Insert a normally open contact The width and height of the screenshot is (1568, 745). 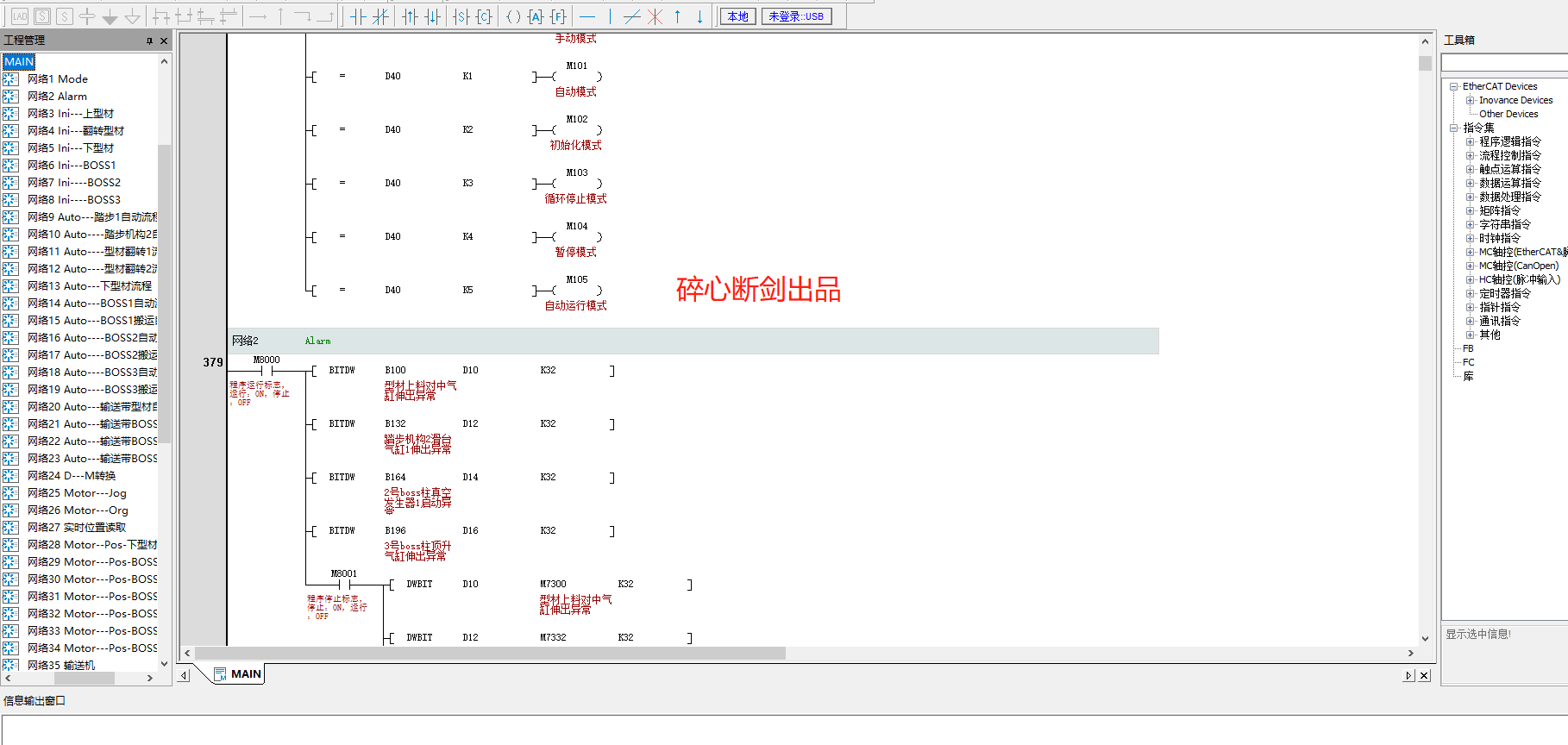[358, 16]
